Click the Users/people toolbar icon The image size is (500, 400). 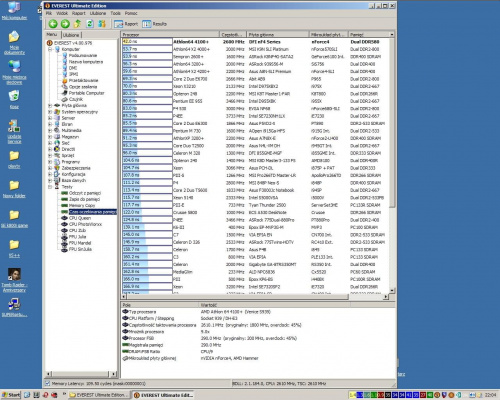tap(102, 24)
